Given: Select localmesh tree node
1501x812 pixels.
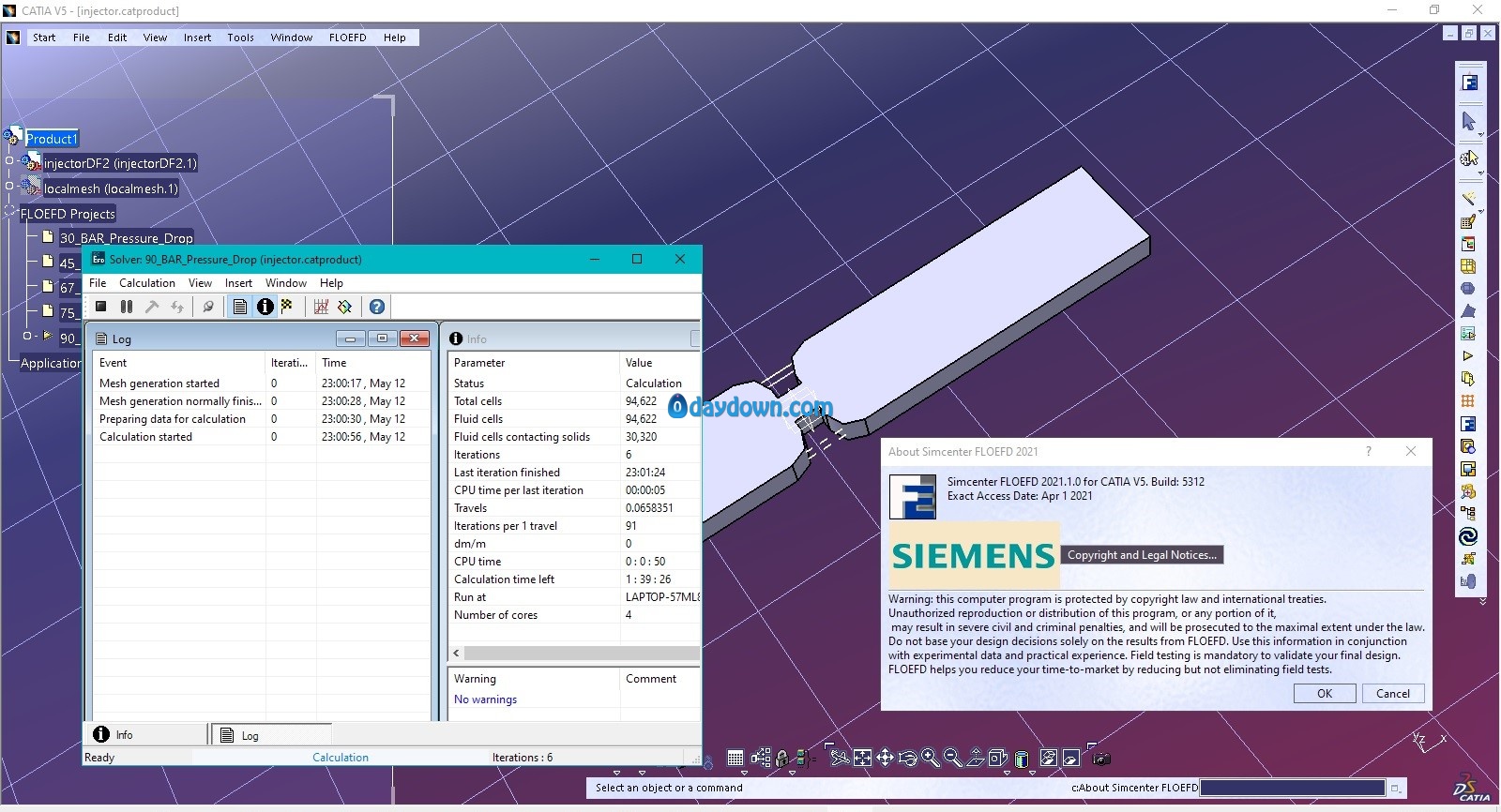Looking at the screenshot, I should point(111,188).
